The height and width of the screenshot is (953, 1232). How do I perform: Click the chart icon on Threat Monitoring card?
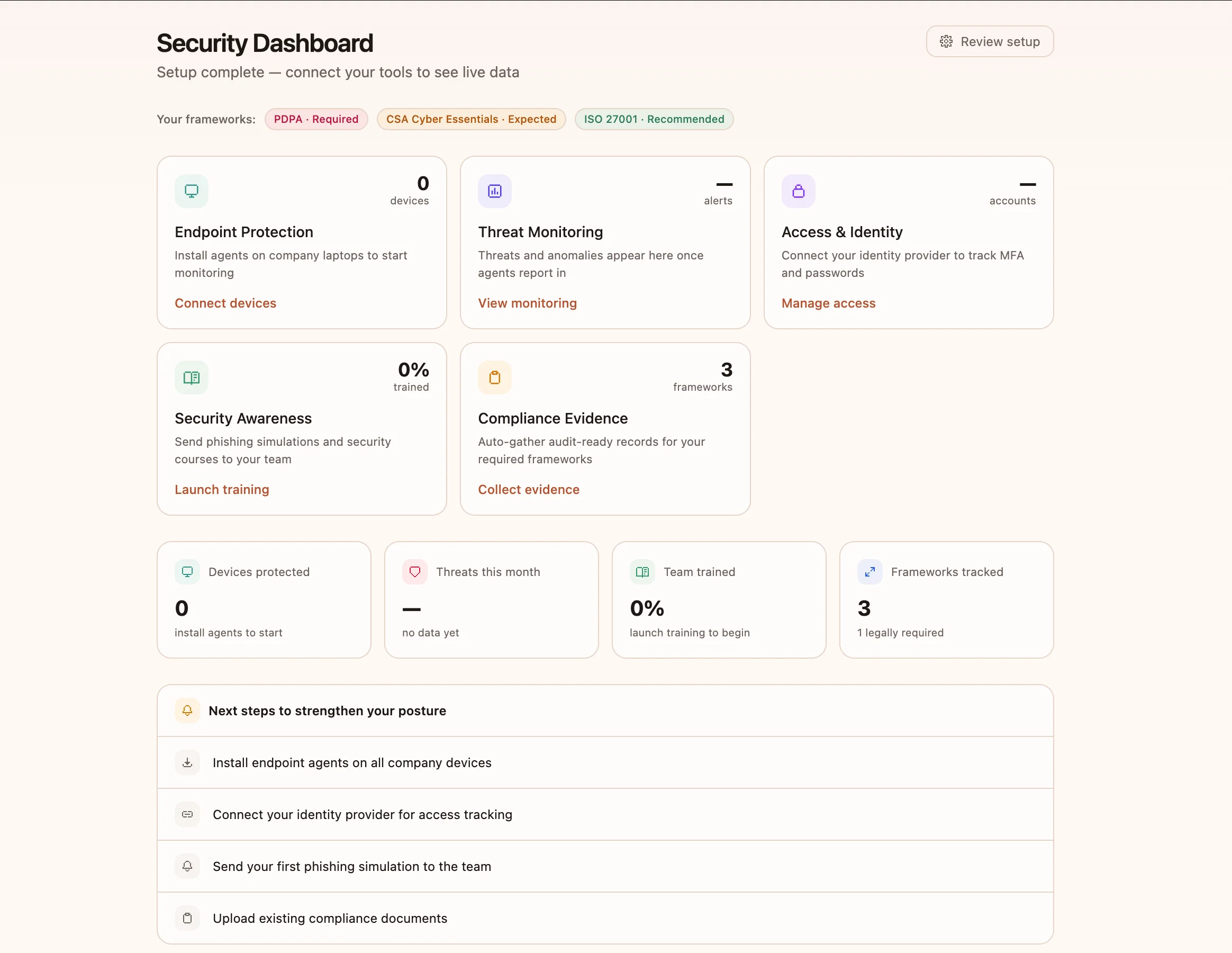point(495,191)
